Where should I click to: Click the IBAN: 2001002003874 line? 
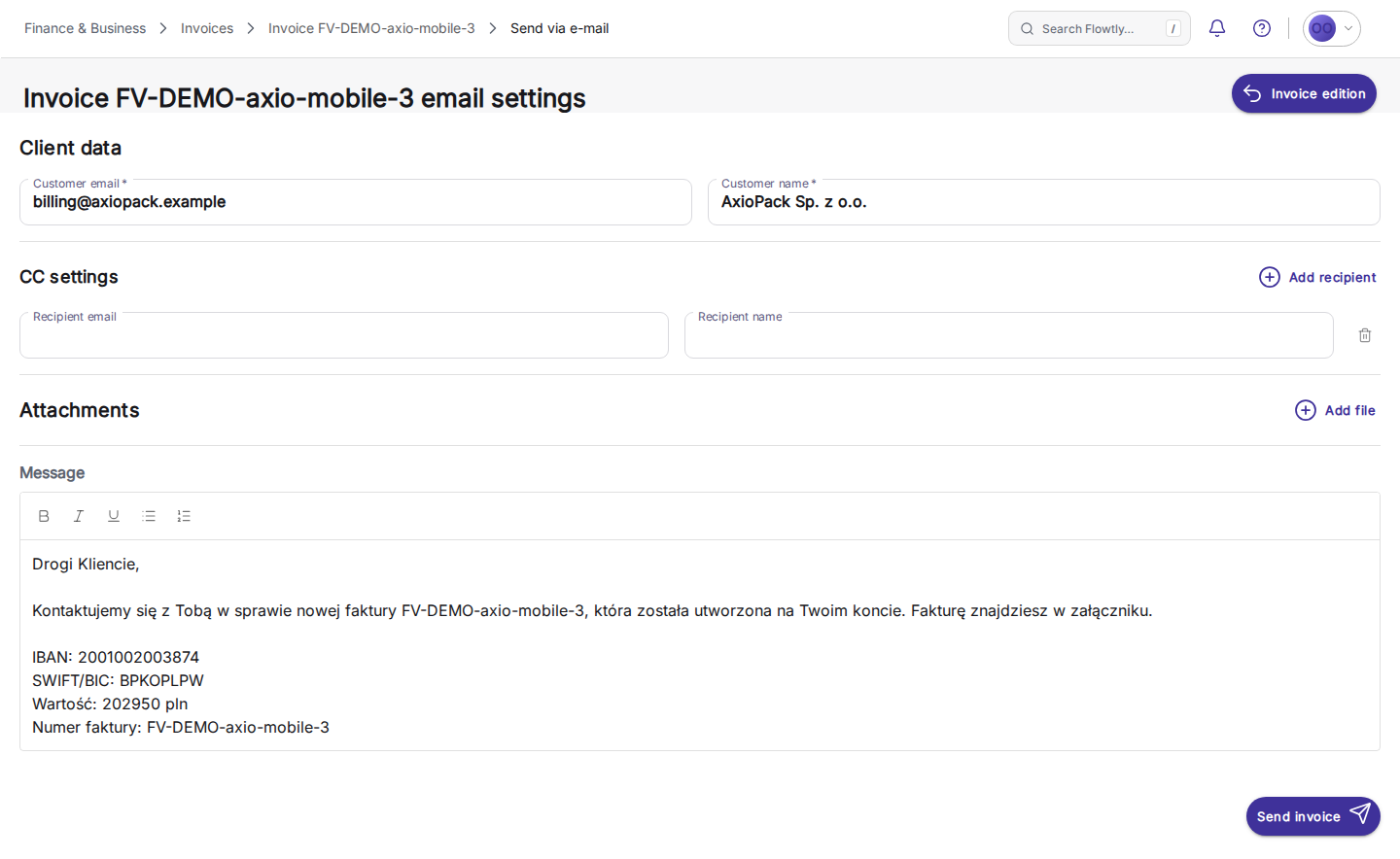pyautogui.click(x=116, y=657)
